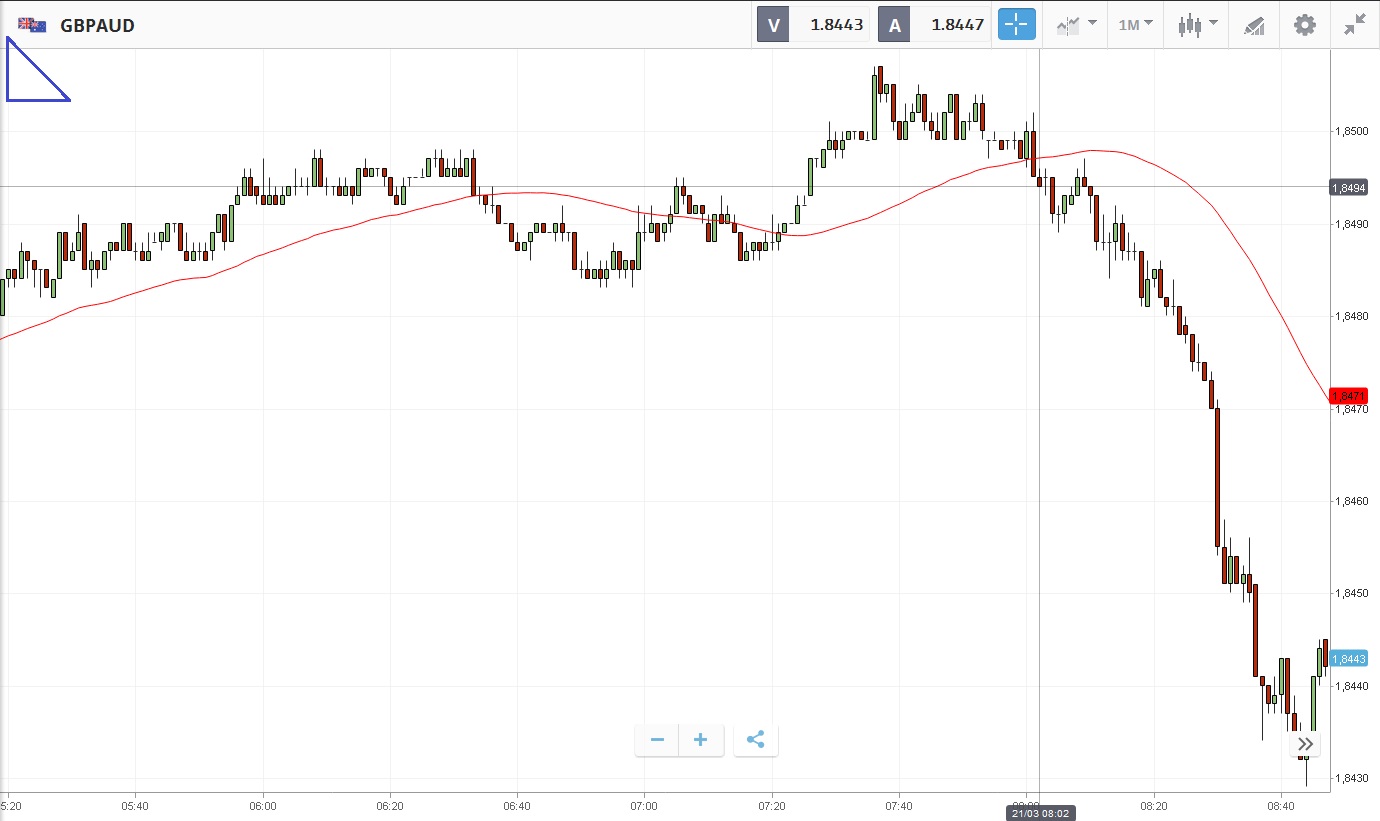
Task: Jump to latest candles with double-chevron
Action: tap(1306, 744)
